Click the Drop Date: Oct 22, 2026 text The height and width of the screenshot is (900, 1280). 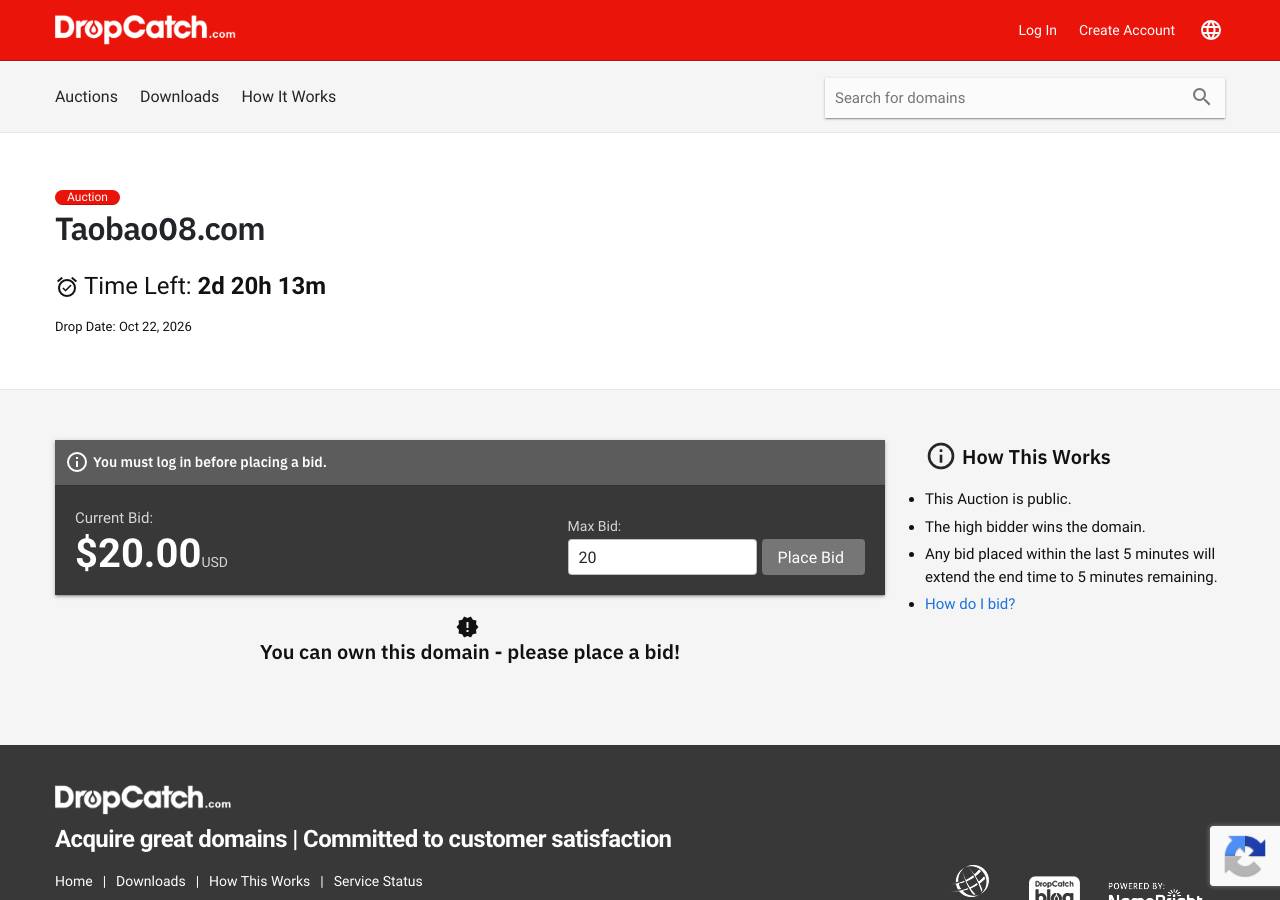(123, 327)
